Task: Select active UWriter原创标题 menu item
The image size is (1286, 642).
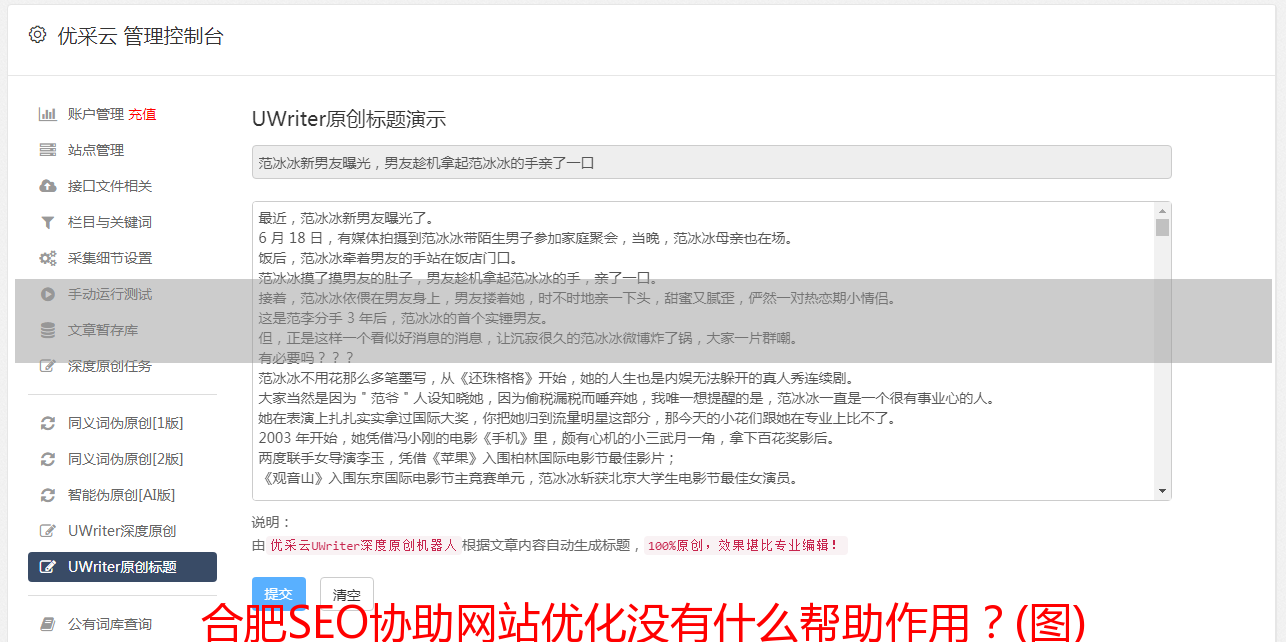Action: click(x=122, y=567)
